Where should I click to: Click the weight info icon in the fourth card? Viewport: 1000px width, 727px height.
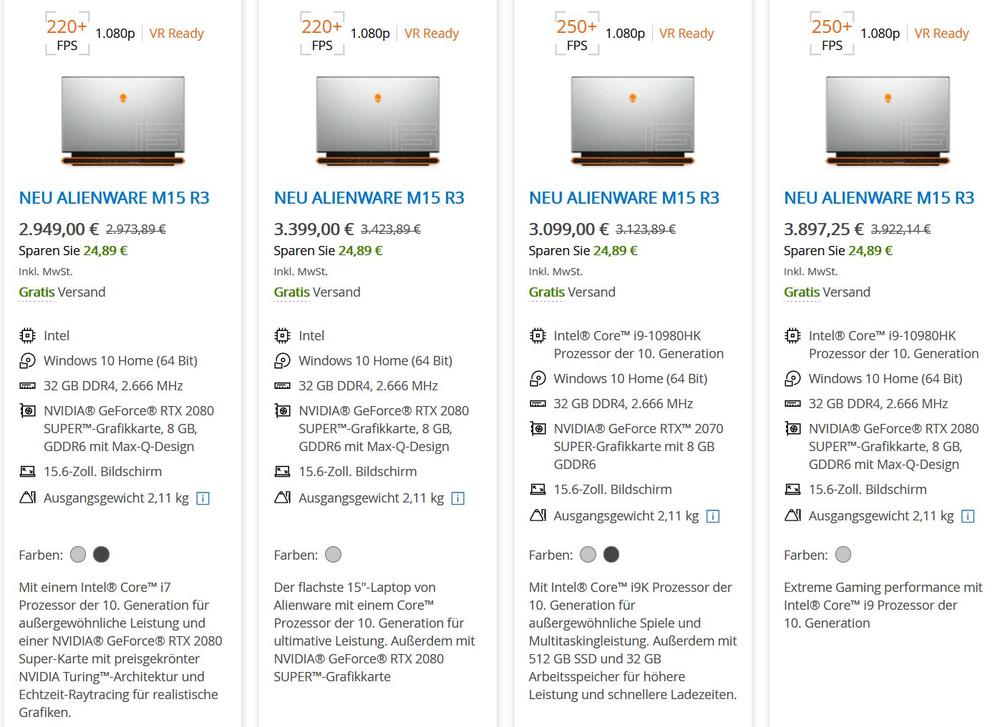point(968,516)
